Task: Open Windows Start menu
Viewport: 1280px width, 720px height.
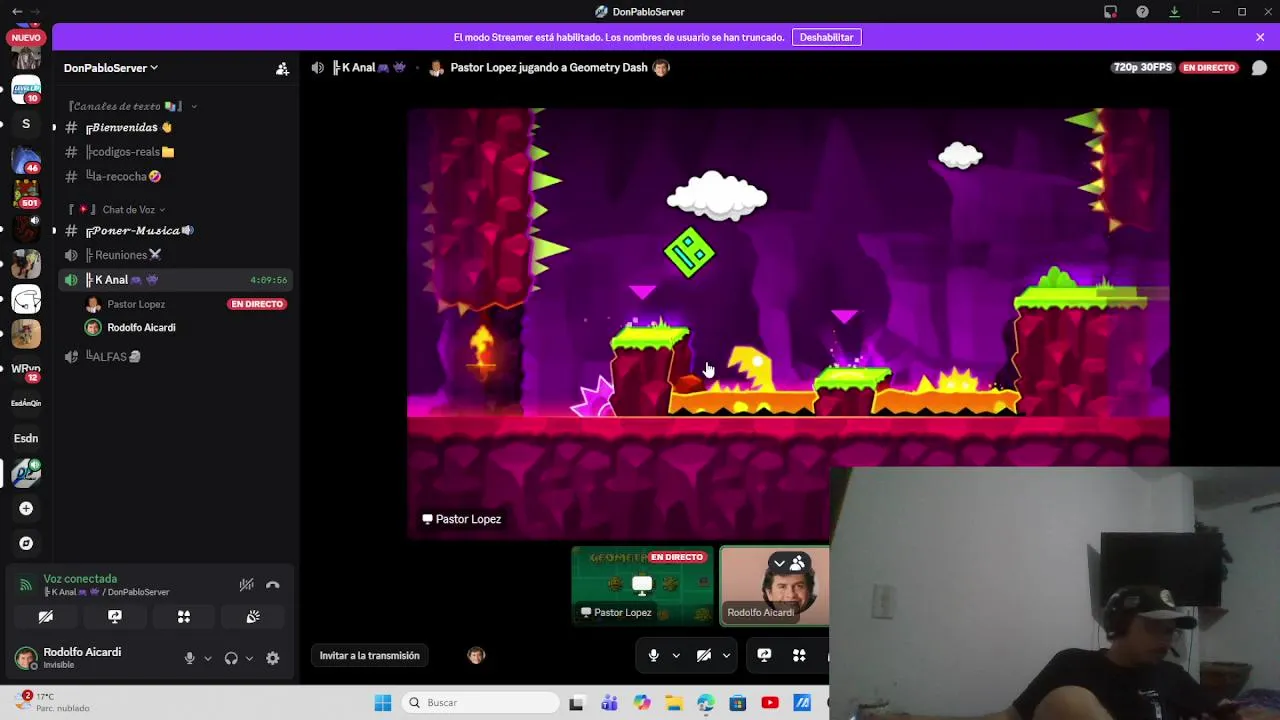Action: click(x=383, y=703)
